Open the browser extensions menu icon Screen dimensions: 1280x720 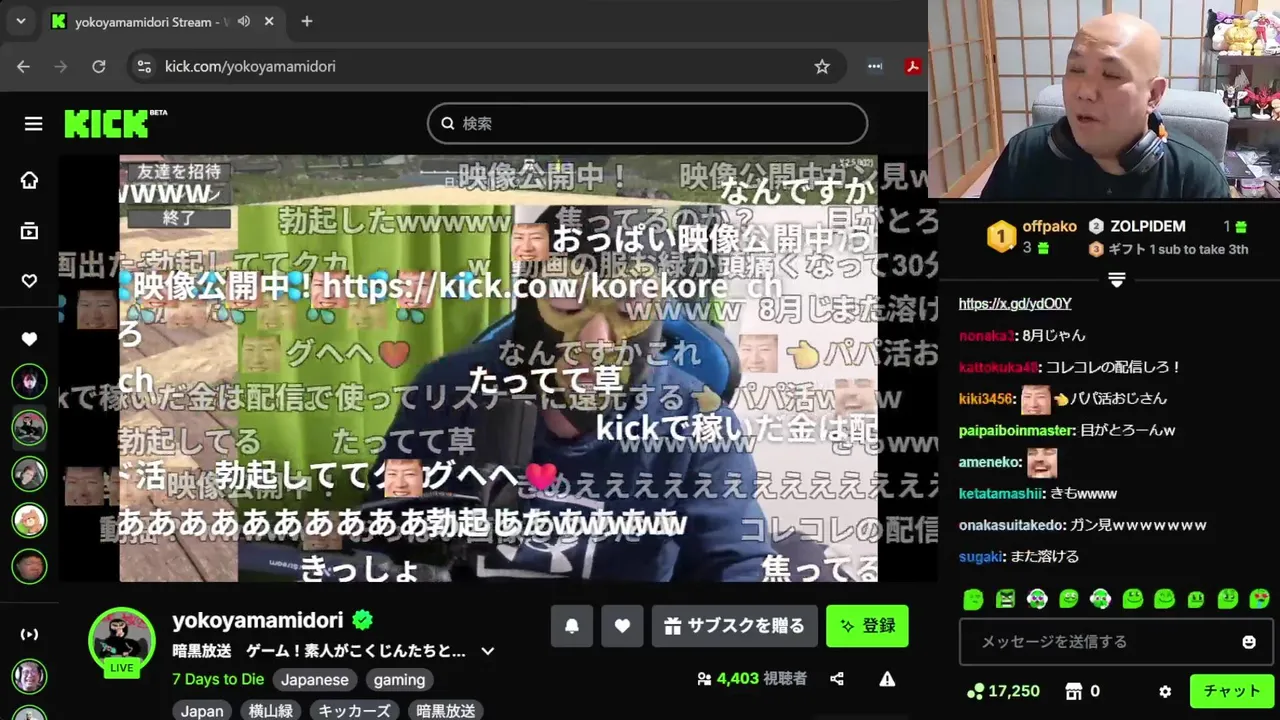coord(875,66)
